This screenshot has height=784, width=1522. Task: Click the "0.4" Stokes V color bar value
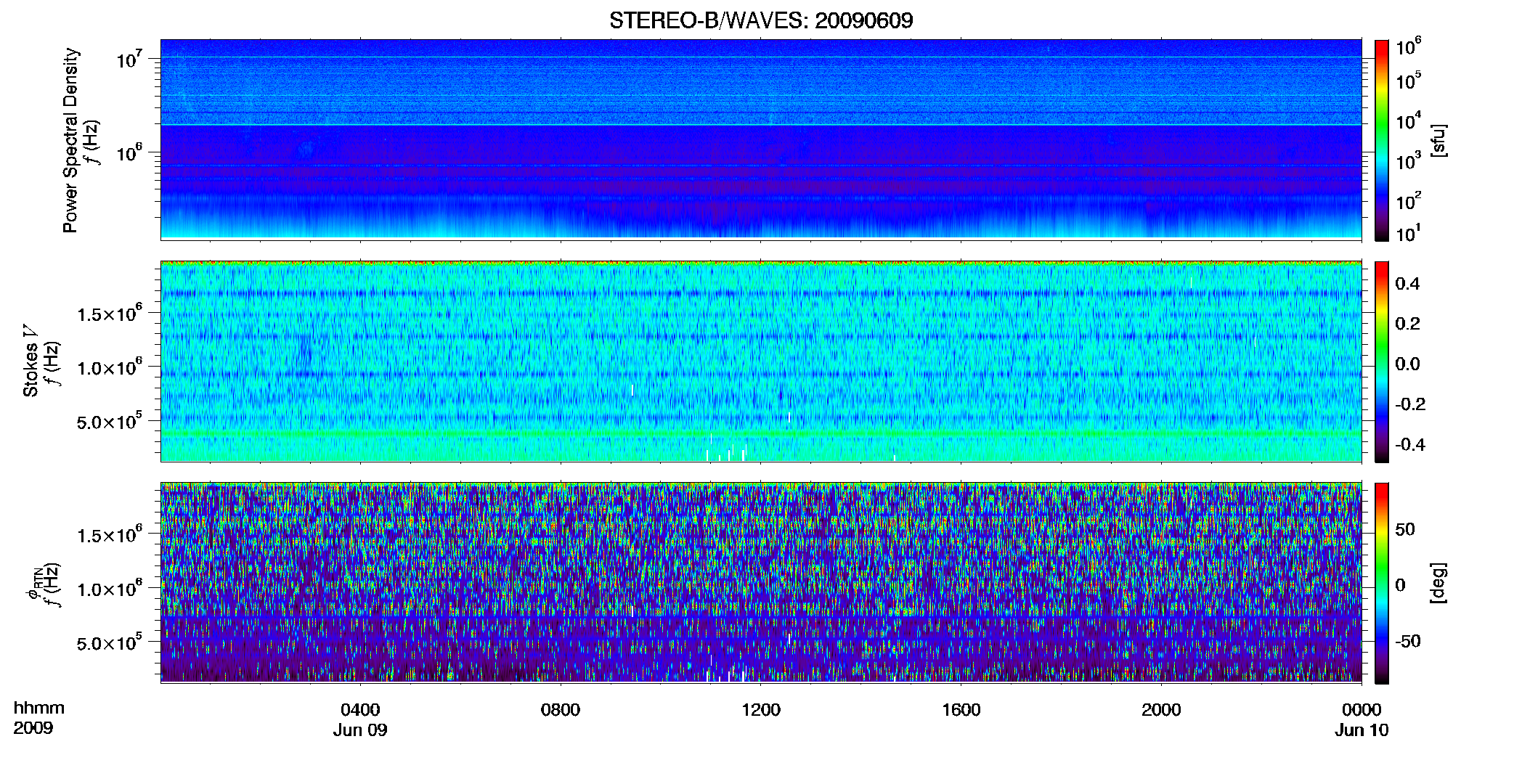pos(1407,284)
